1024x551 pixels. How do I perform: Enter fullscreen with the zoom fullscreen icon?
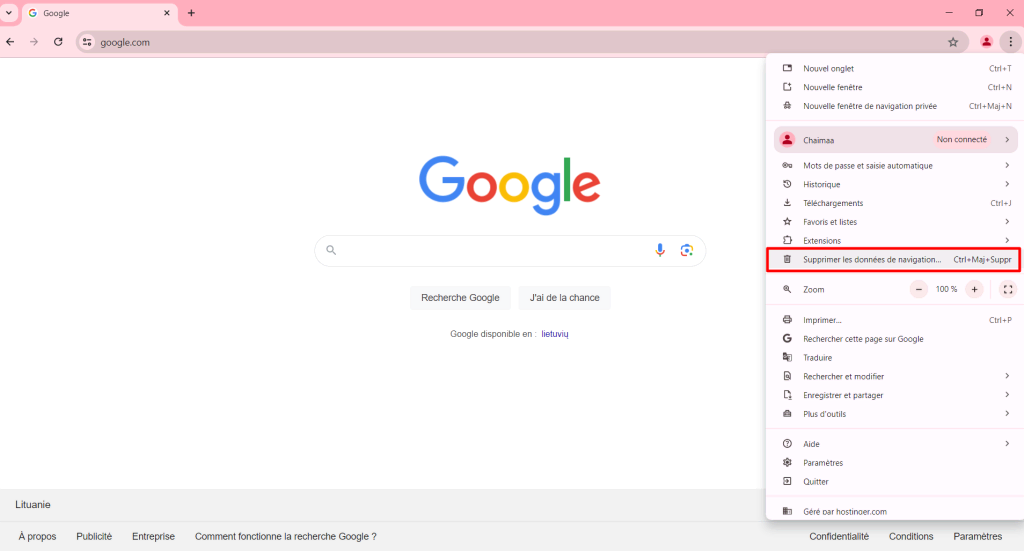pos(1008,289)
